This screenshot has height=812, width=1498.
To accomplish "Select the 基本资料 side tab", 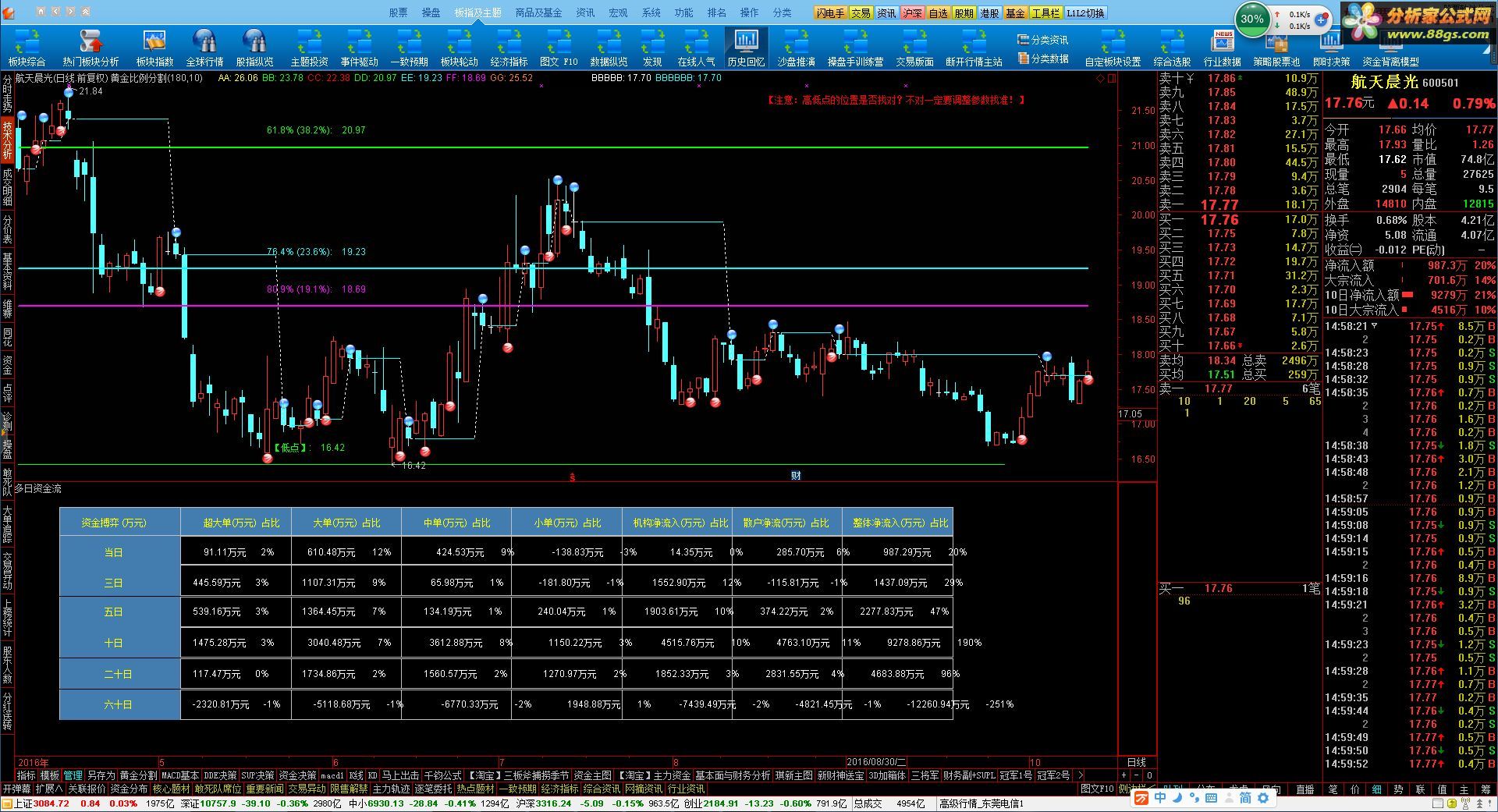I will point(7,271).
